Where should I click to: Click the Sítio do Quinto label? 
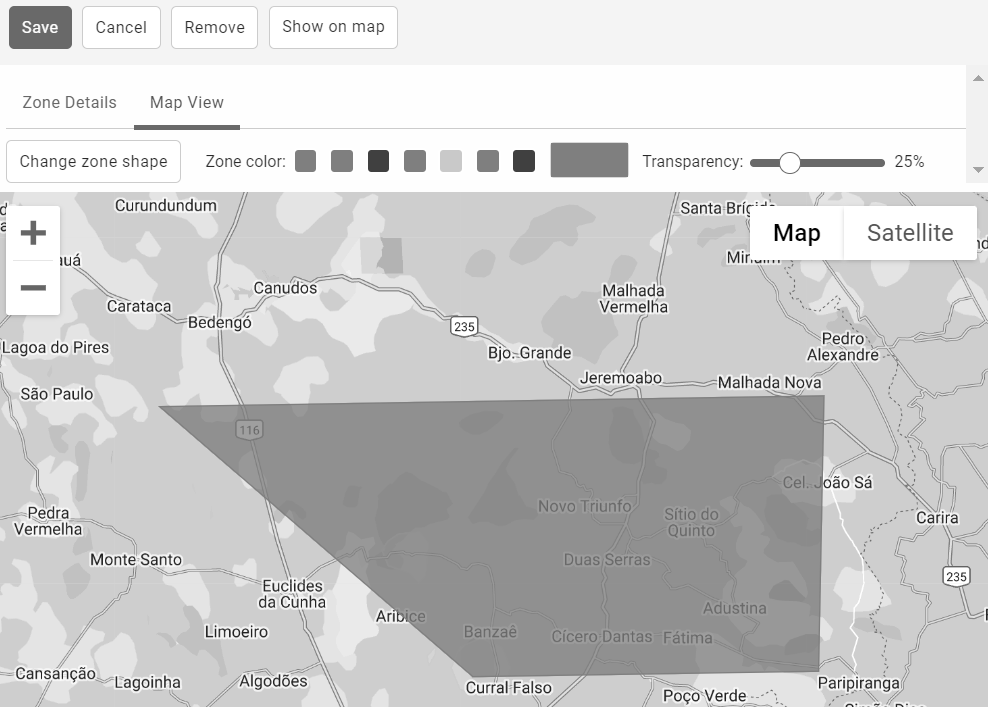pyautogui.click(x=691, y=522)
